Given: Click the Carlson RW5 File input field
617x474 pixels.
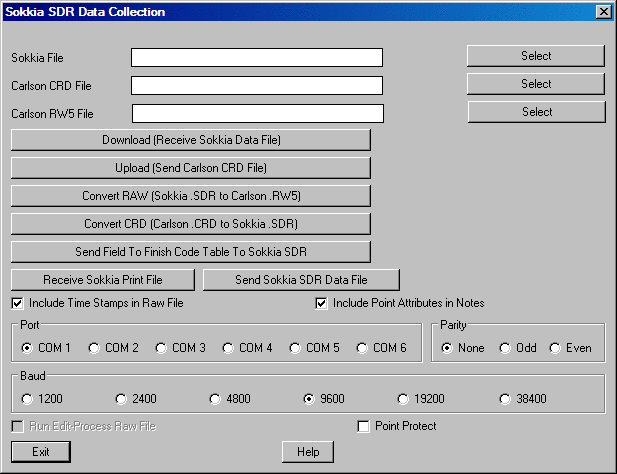Looking at the screenshot, I should [258, 113].
